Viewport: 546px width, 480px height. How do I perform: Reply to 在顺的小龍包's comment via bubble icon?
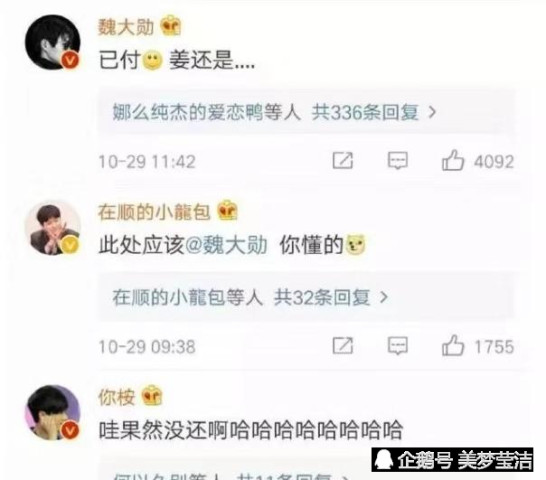point(398,346)
